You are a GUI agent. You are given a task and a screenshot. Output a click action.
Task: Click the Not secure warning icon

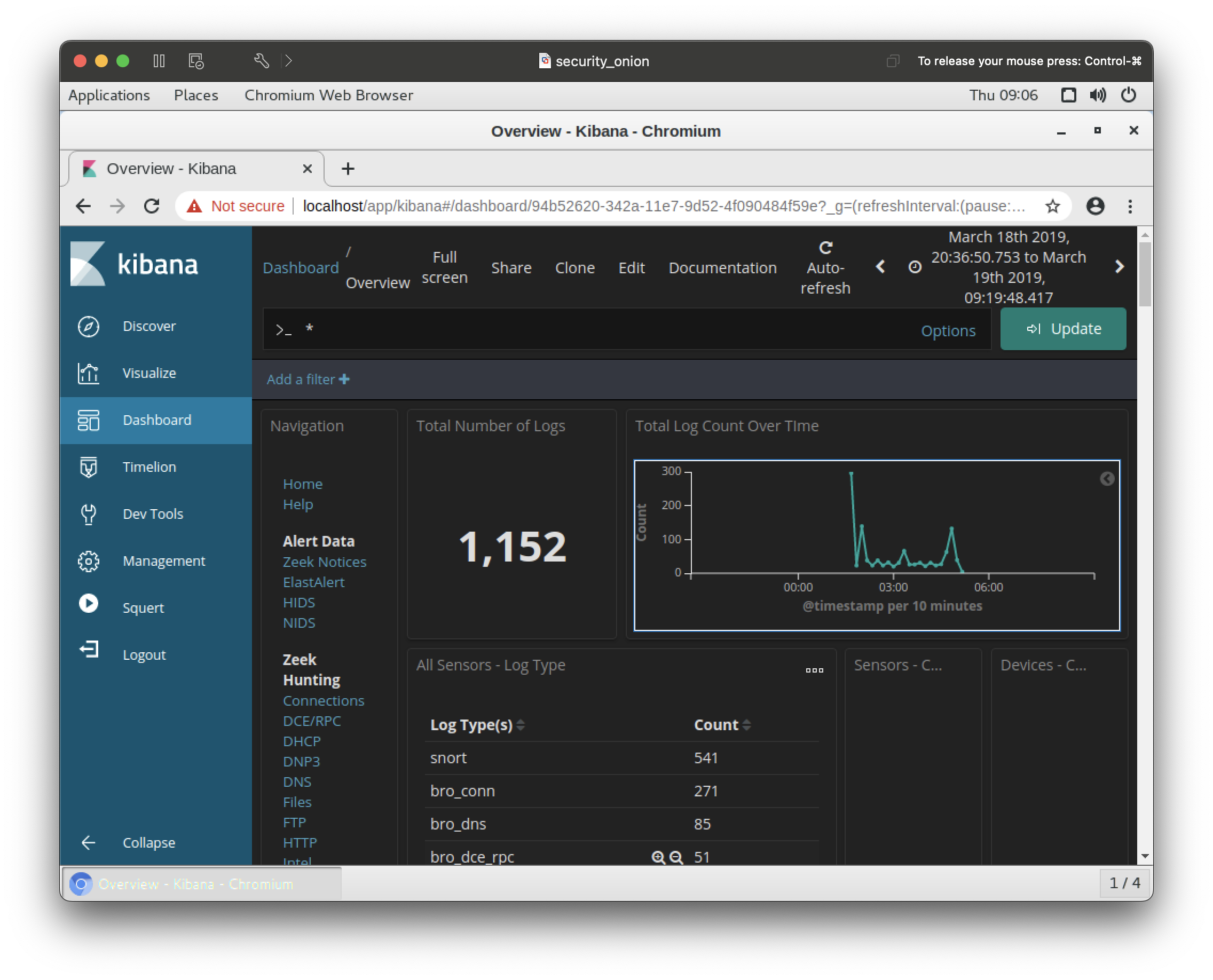(x=194, y=206)
